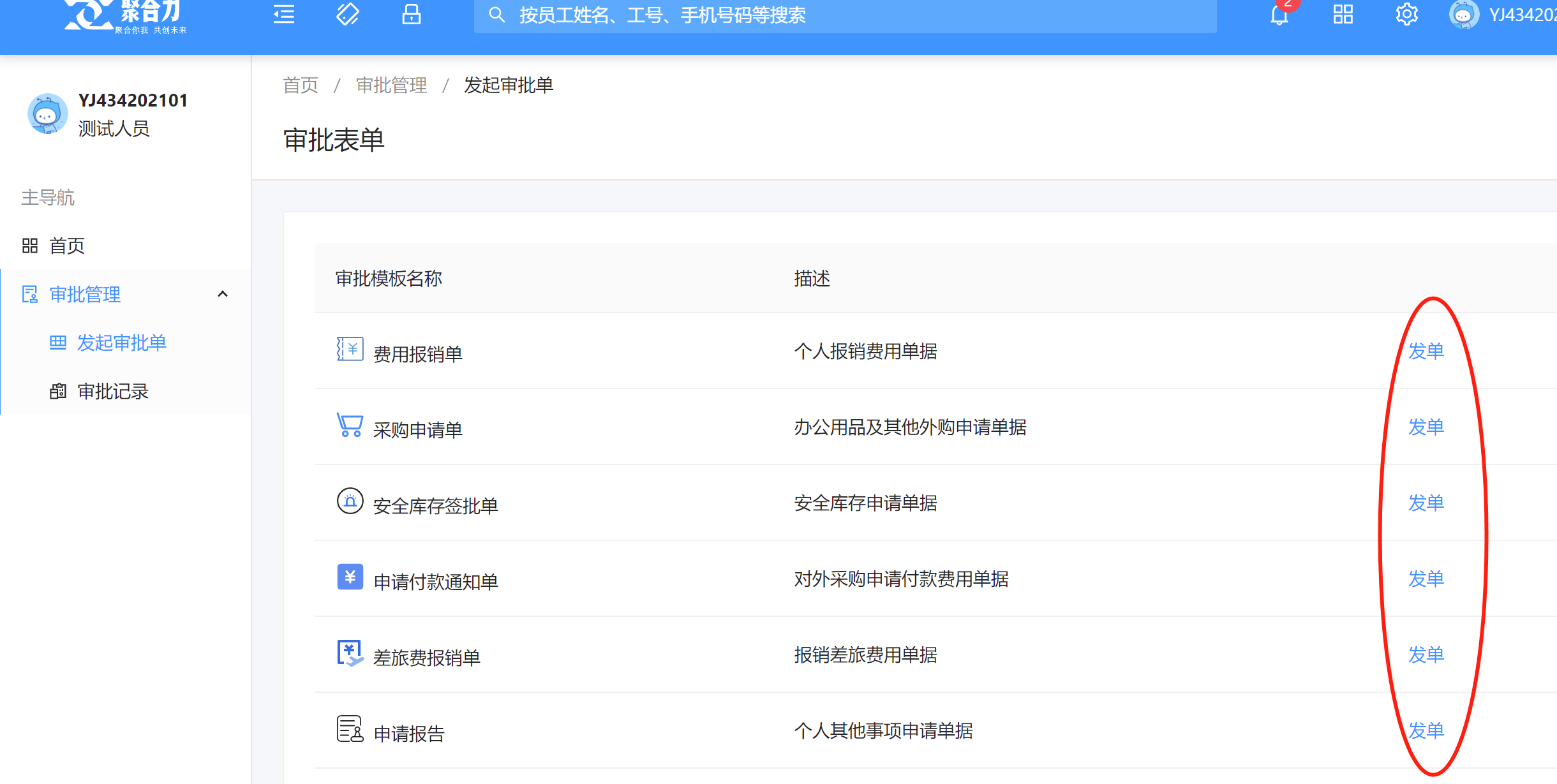The height and width of the screenshot is (784, 1557).
Task: Click the 申请付款通知单 yuan icon
Action: (350, 577)
